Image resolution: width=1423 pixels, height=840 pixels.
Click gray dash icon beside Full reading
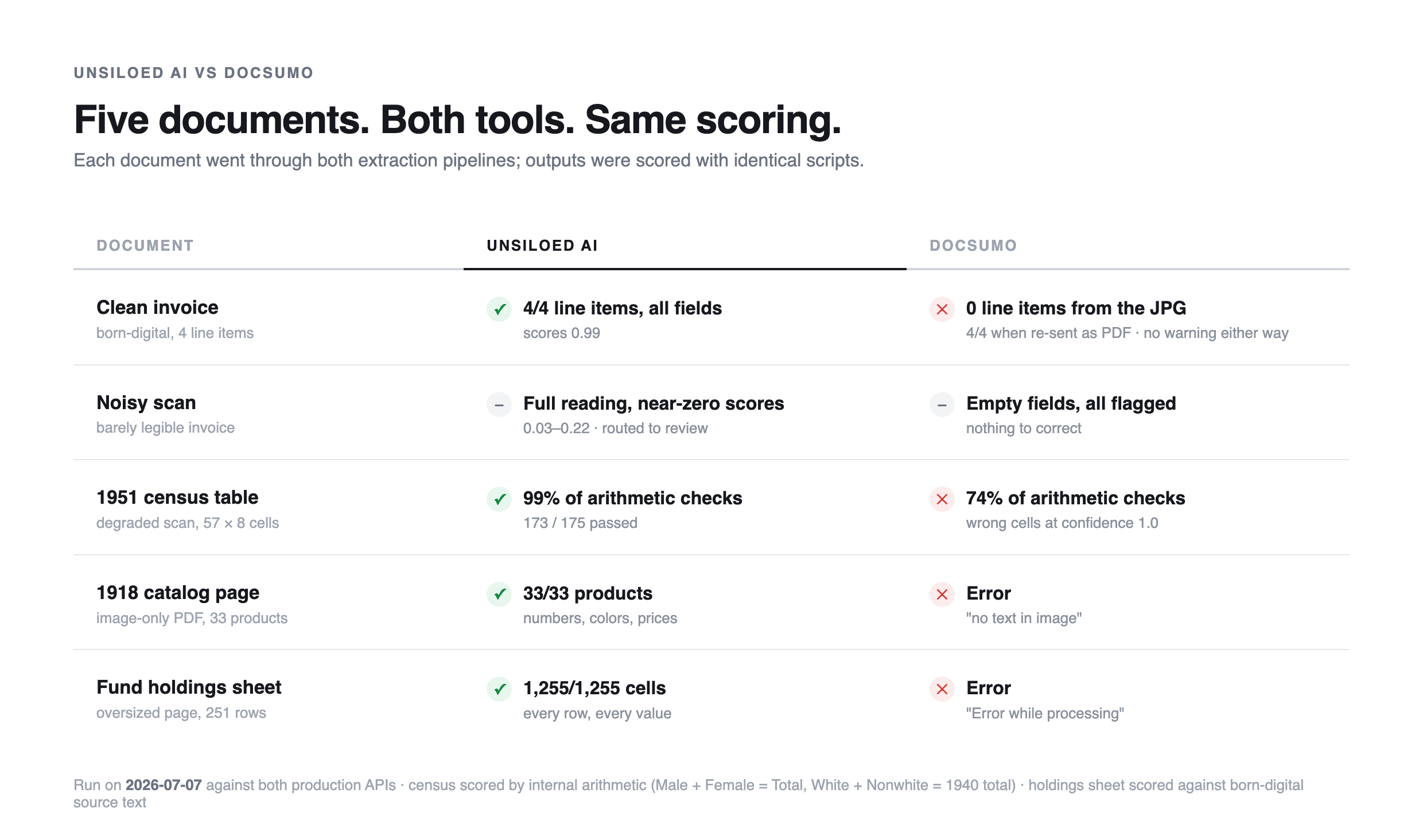coord(499,405)
